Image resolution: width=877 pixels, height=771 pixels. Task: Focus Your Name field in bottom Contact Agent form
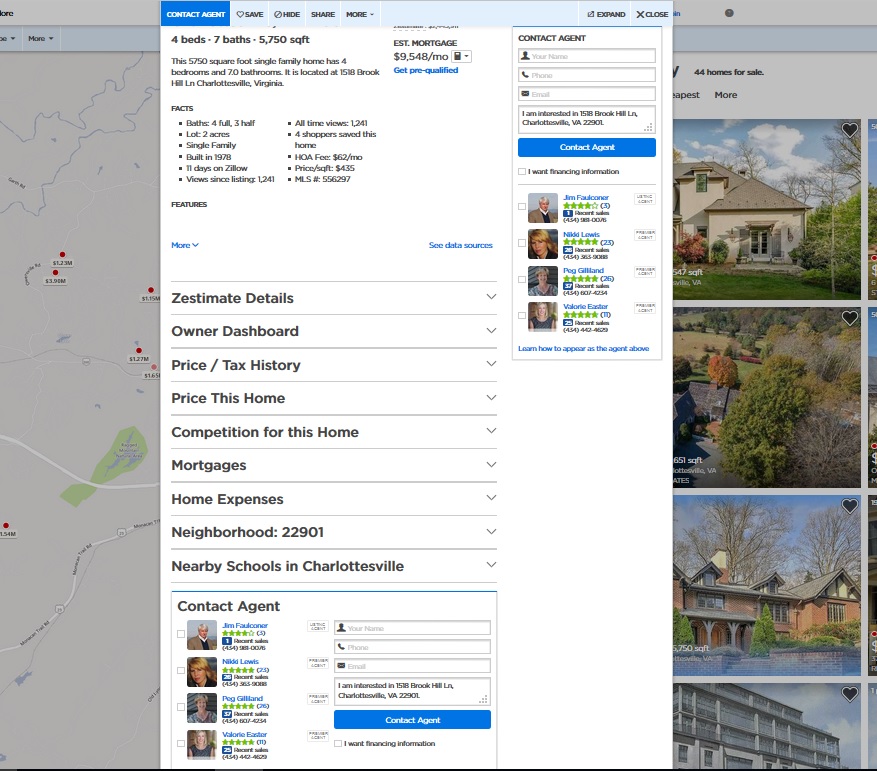pos(412,628)
